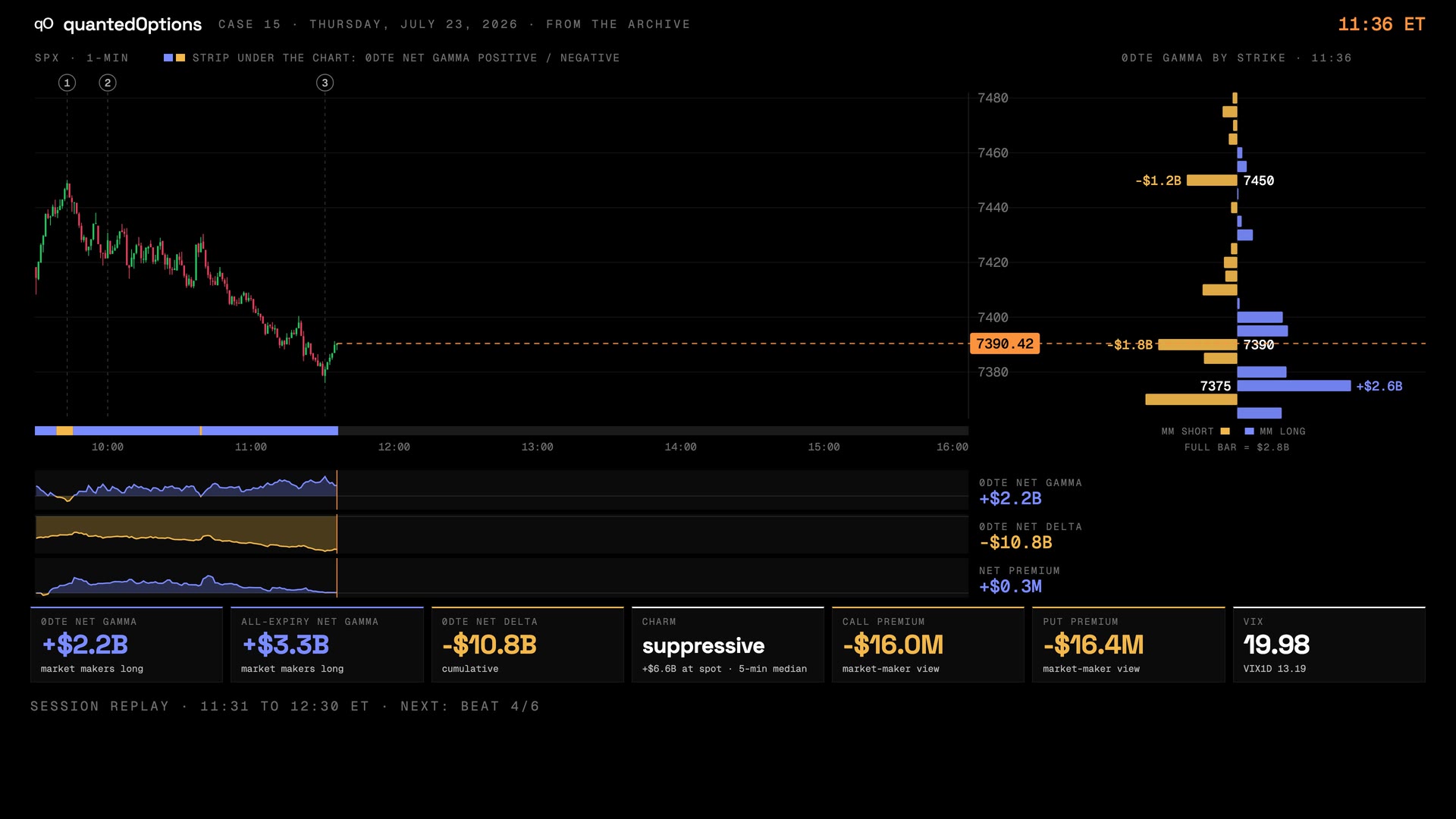Open the 0DTE Net Gamma card
The image size is (1456, 819).
click(x=127, y=645)
